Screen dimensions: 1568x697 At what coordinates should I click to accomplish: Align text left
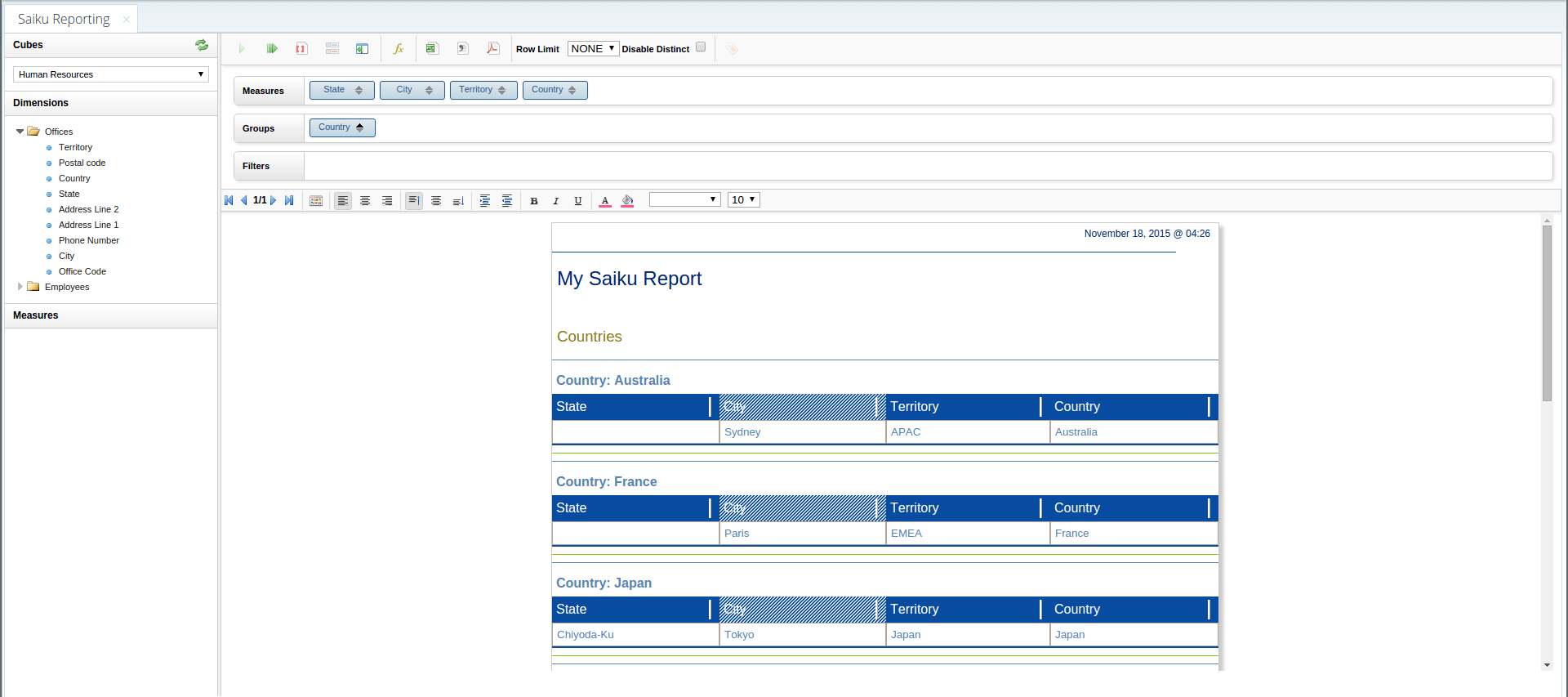[x=343, y=200]
